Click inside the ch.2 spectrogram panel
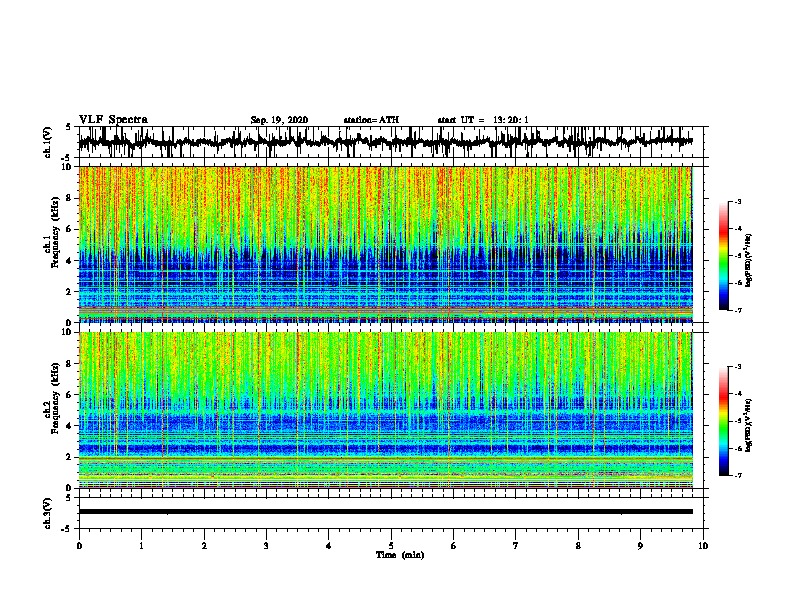Viewport: 792px width, 612px height. (x=385, y=410)
